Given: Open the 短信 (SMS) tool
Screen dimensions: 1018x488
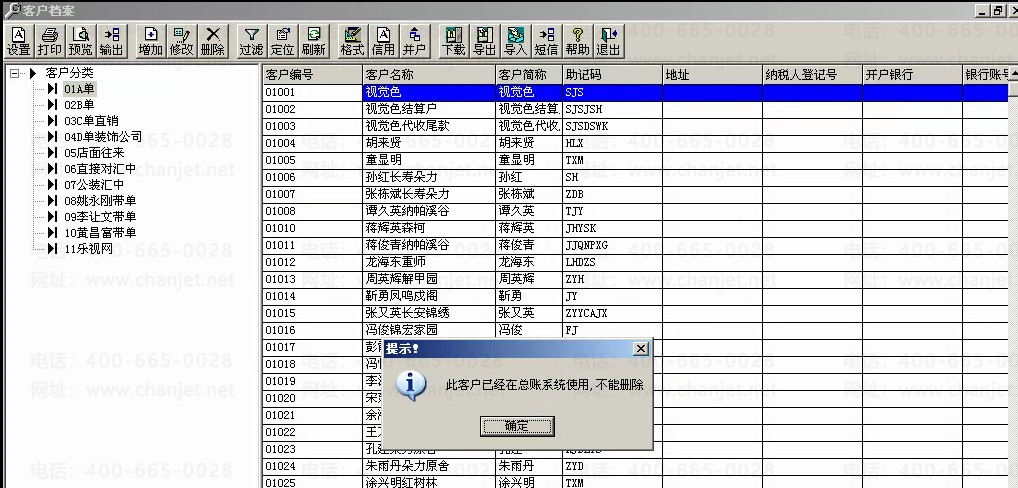Looking at the screenshot, I should click(546, 41).
